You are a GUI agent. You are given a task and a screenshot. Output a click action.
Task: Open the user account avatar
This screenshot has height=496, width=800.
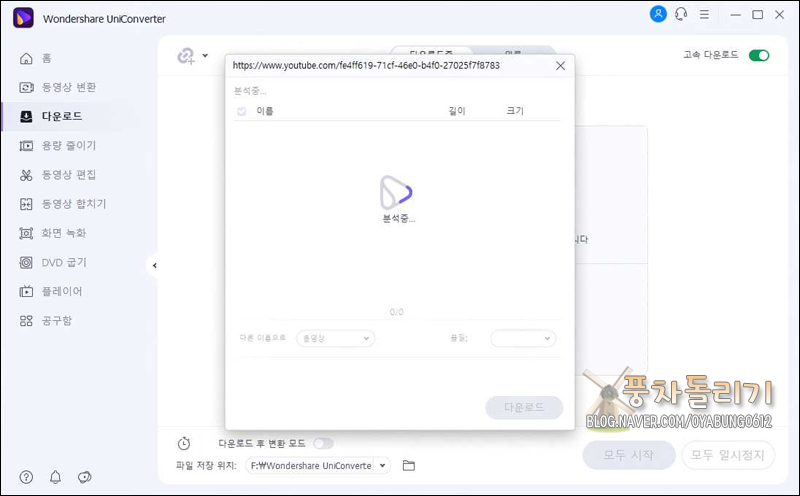658,14
